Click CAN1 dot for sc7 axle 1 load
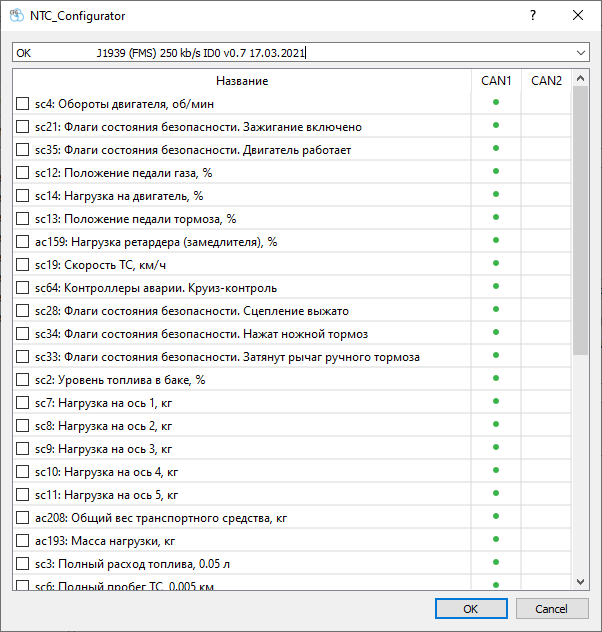 coord(496,401)
